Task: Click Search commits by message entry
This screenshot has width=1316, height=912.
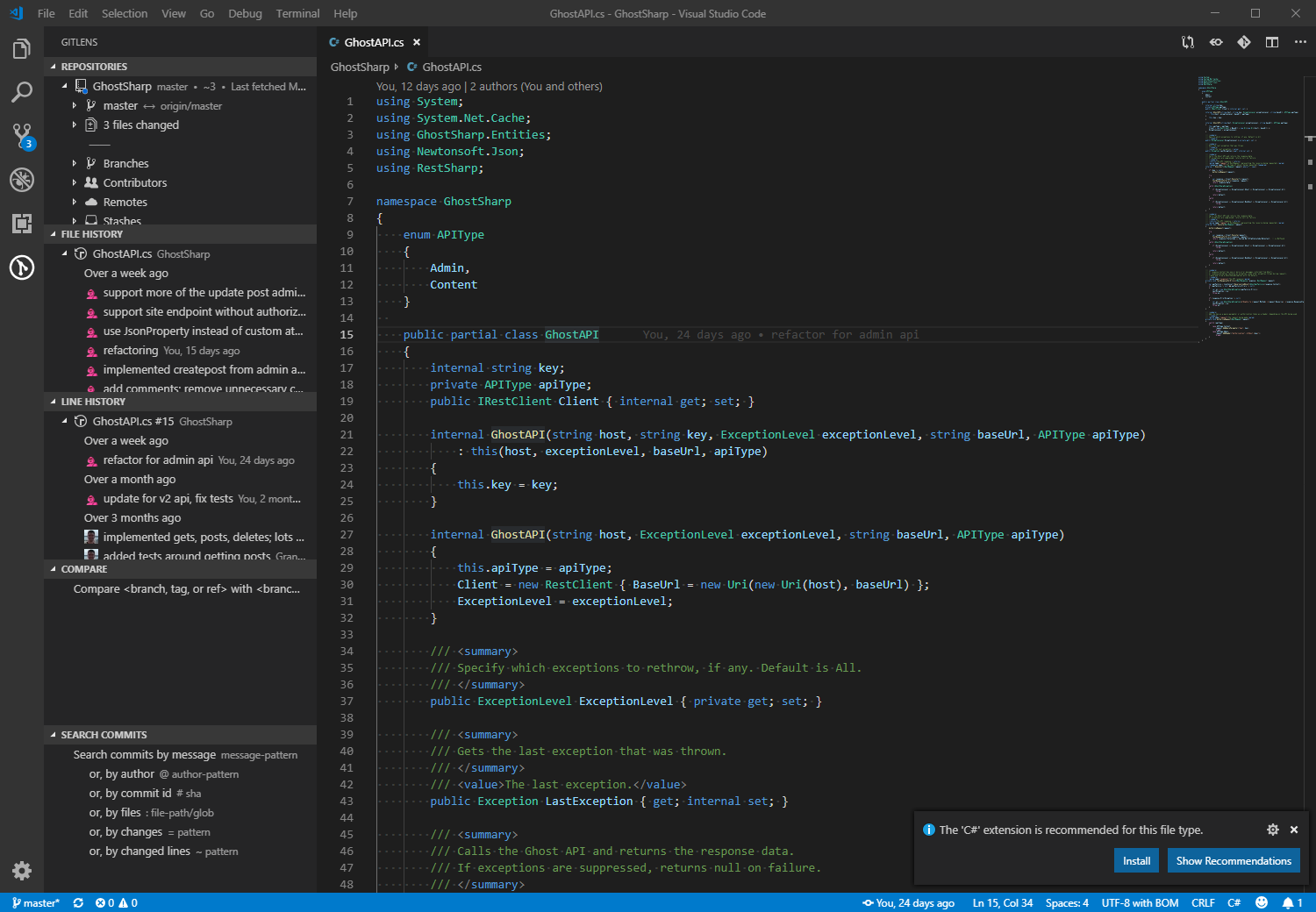Action: (185, 754)
